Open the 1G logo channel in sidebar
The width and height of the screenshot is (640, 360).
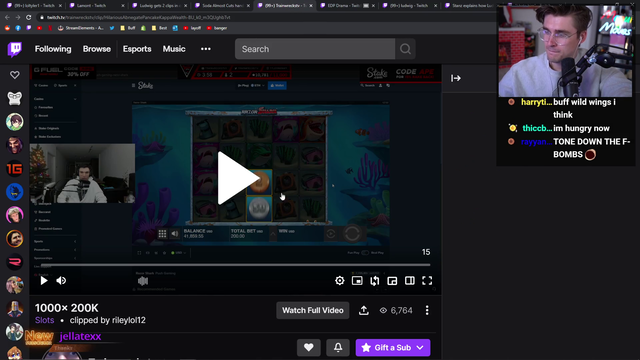coord(15,169)
